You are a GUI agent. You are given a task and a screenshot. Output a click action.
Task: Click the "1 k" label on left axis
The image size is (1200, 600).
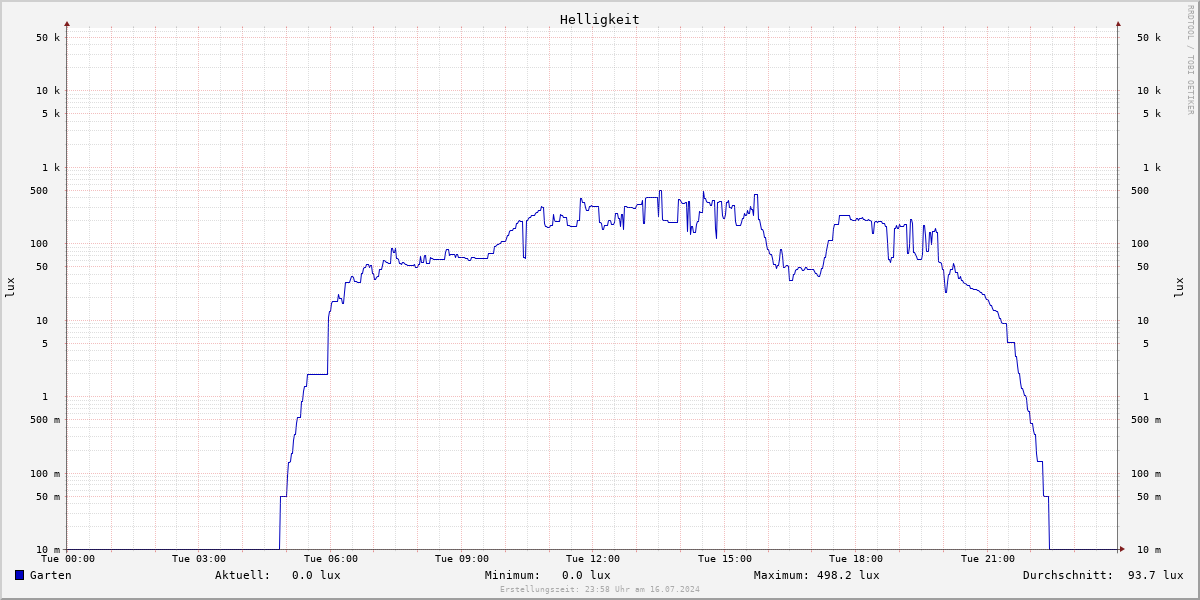click(x=51, y=168)
